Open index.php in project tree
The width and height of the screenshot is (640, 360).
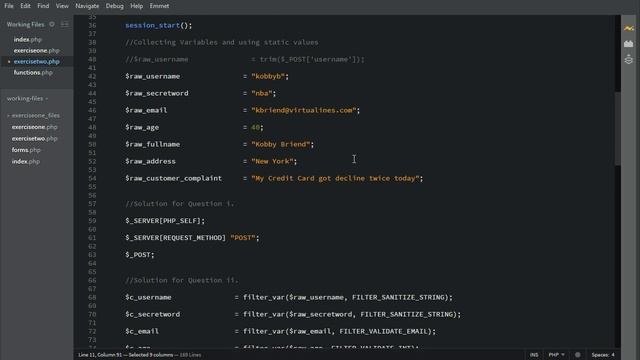point(26,161)
